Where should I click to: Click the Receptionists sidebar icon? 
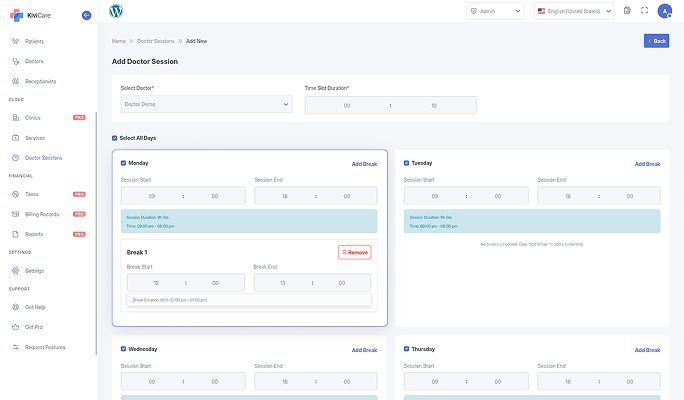(x=16, y=81)
